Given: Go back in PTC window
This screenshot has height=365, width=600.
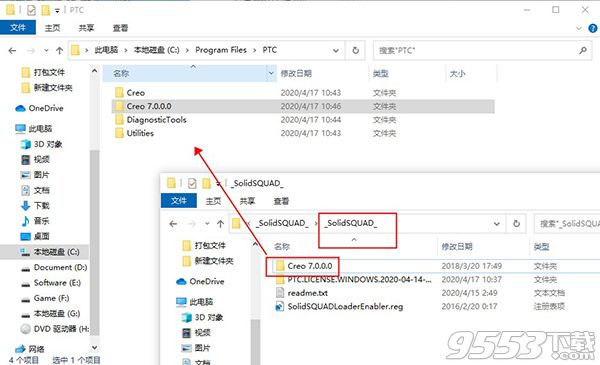Looking at the screenshot, I should tap(12, 50).
